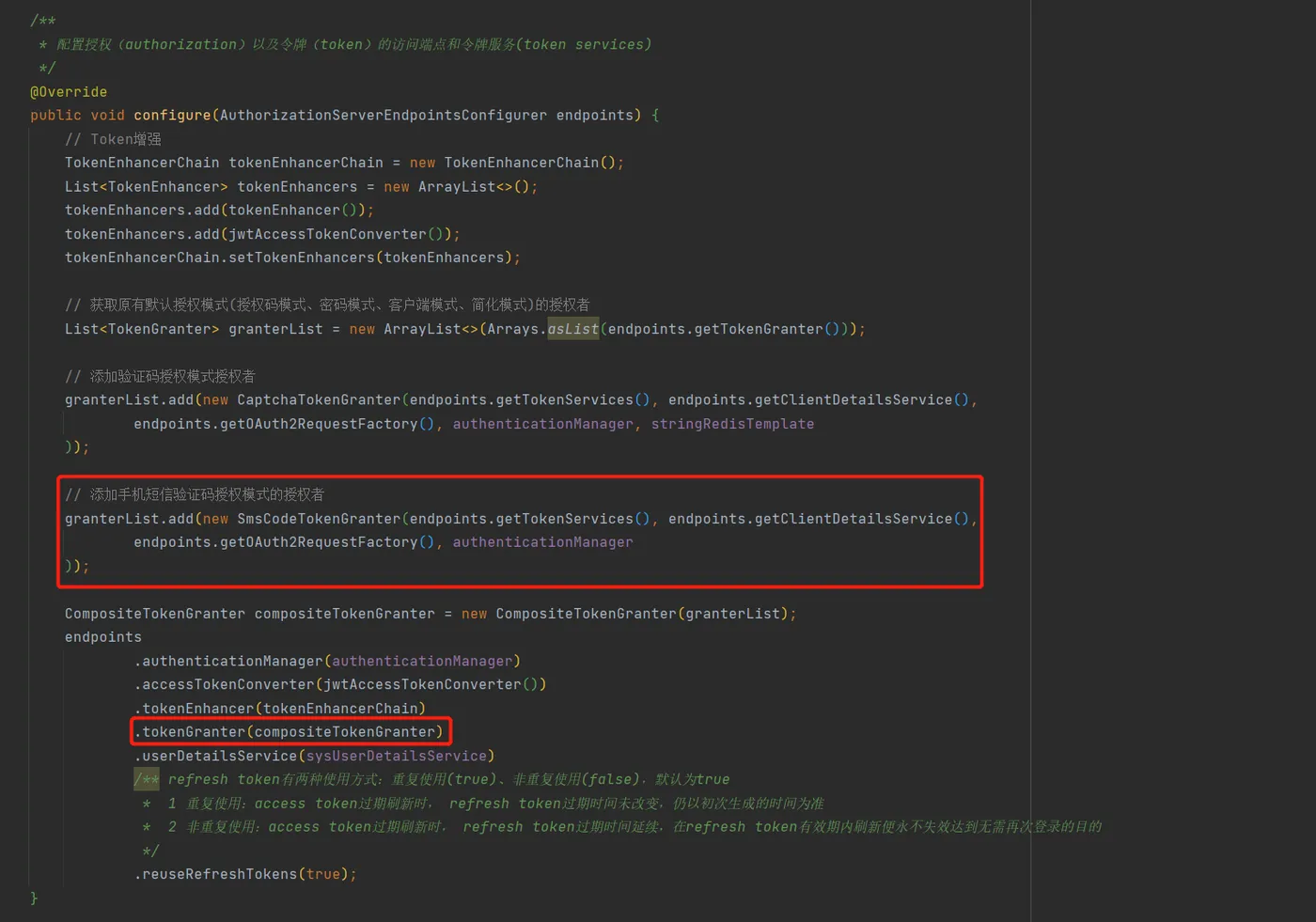The width and height of the screenshot is (1316, 922).
Task: Click the .userDetailsService(sysUserDetailsService) call
Action: (x=314, y=756)
